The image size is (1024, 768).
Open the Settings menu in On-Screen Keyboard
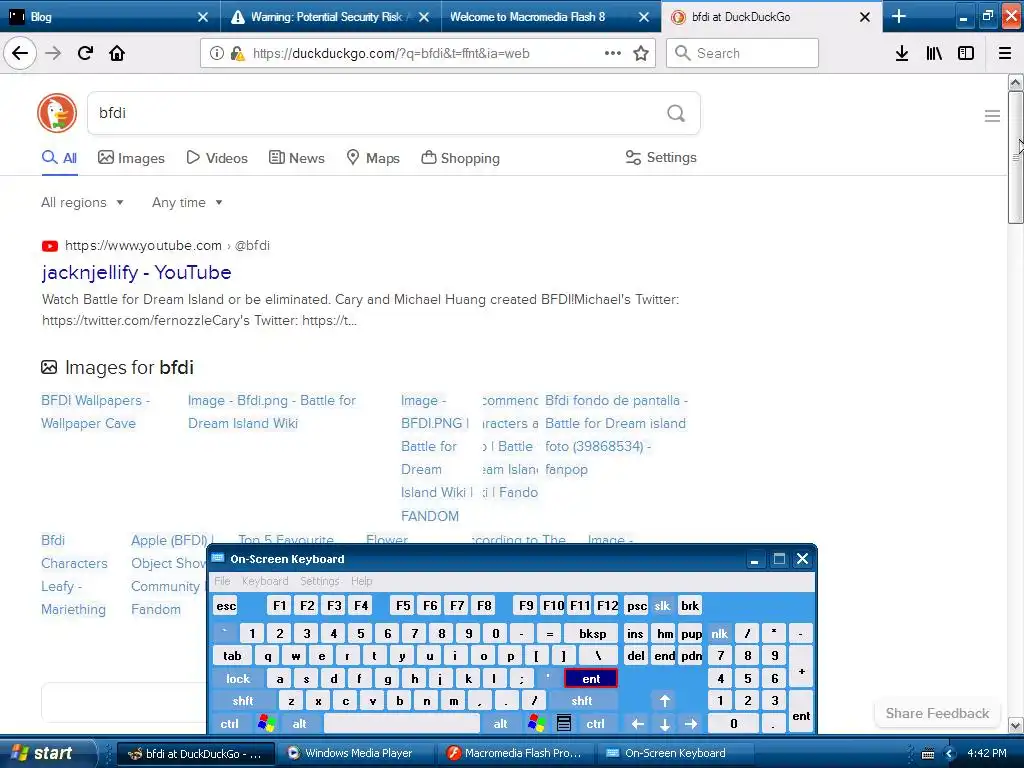pos(319,581)
